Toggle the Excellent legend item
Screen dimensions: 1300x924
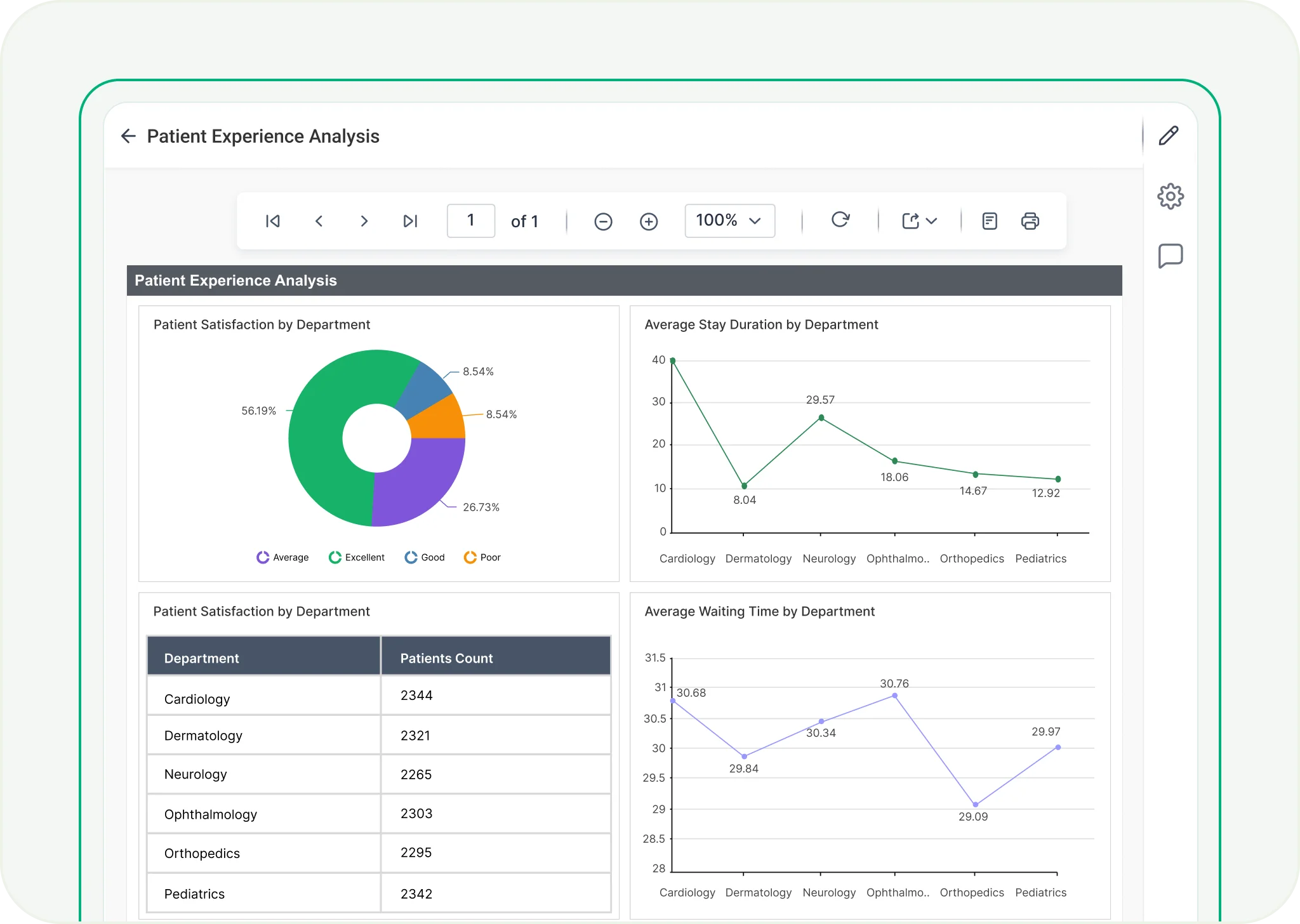pyautogui.click(x=357, y=557)
